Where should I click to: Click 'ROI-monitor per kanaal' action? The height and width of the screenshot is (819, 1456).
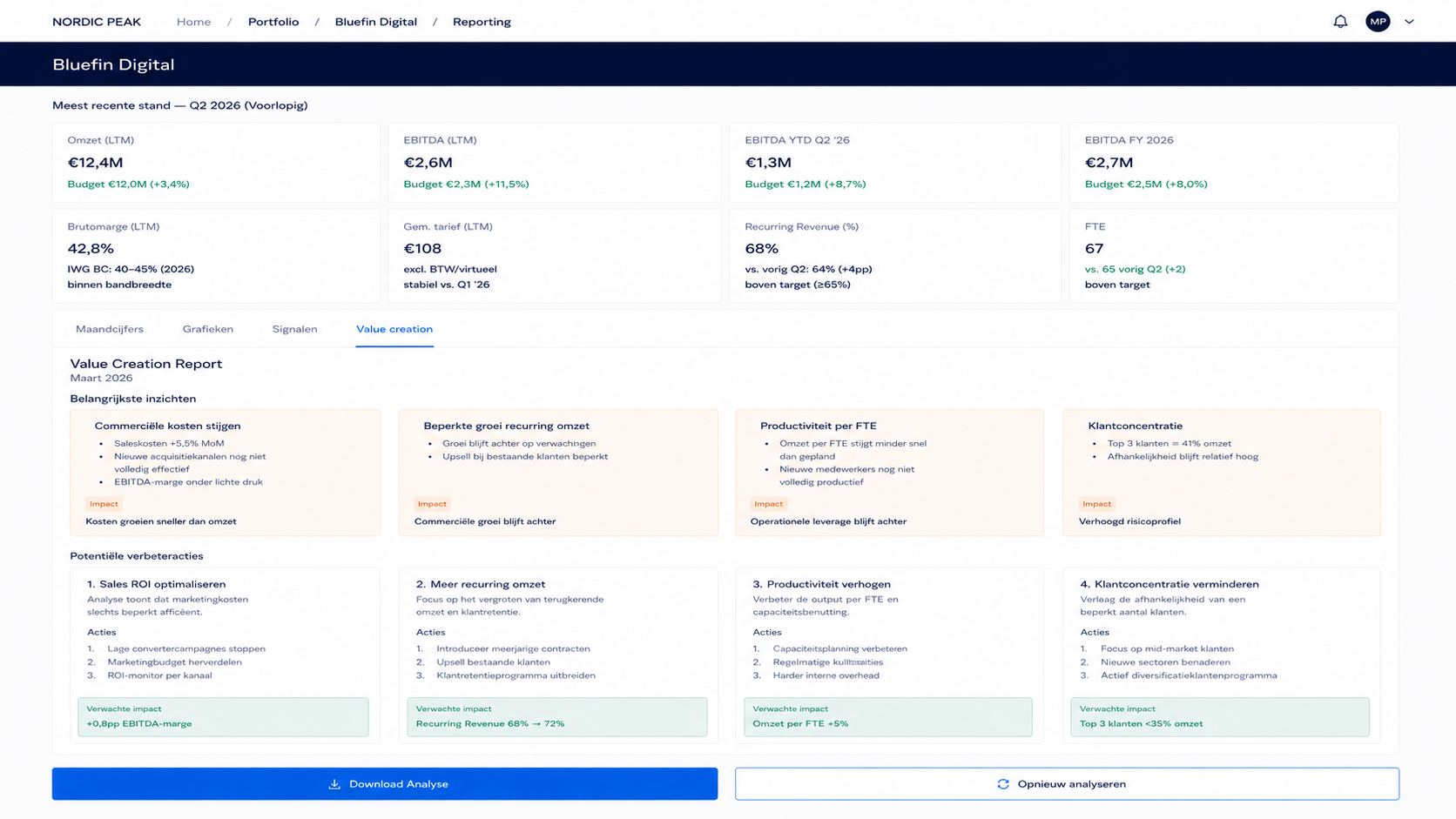click(x=159, y=675)
